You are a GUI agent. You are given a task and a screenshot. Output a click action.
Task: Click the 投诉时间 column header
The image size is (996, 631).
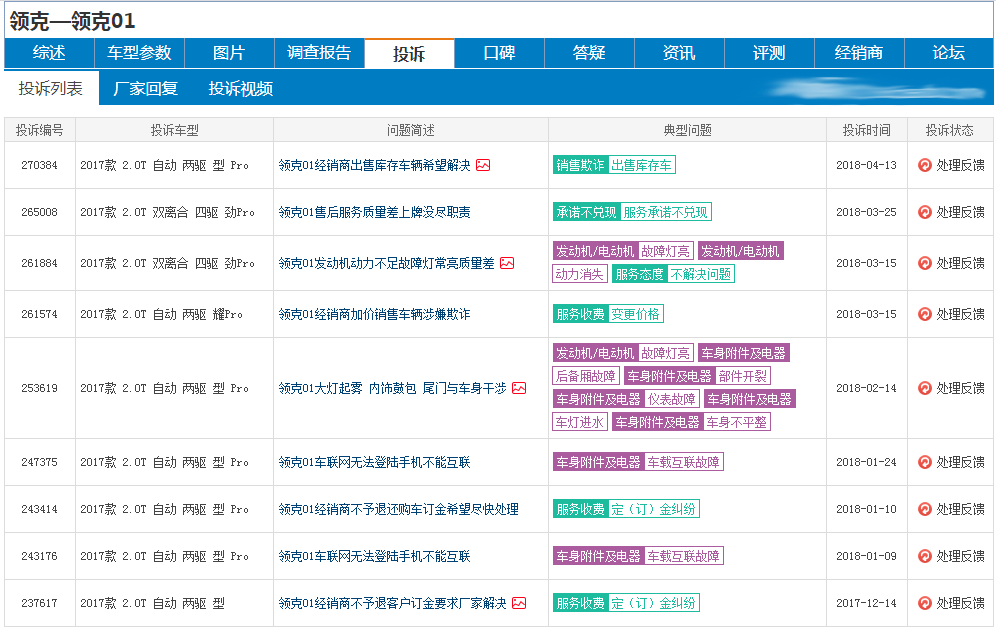(867, 130)
